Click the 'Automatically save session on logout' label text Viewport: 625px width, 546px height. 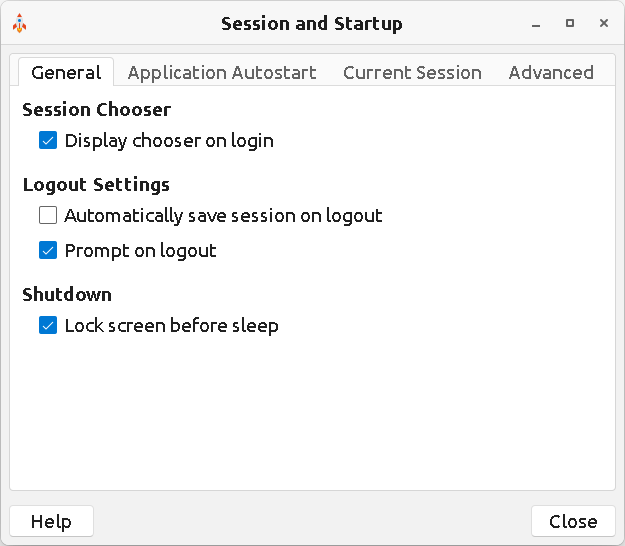223,215
